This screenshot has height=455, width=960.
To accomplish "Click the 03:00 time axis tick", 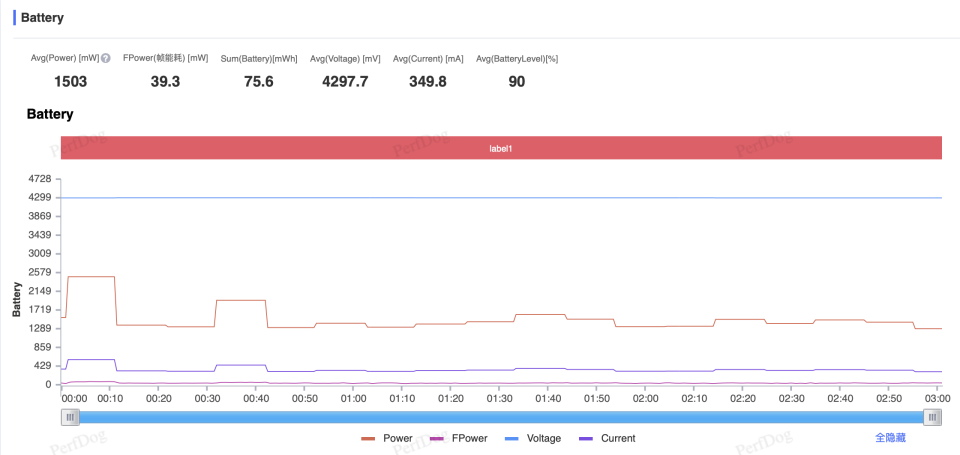I will (x=937, y=399).
